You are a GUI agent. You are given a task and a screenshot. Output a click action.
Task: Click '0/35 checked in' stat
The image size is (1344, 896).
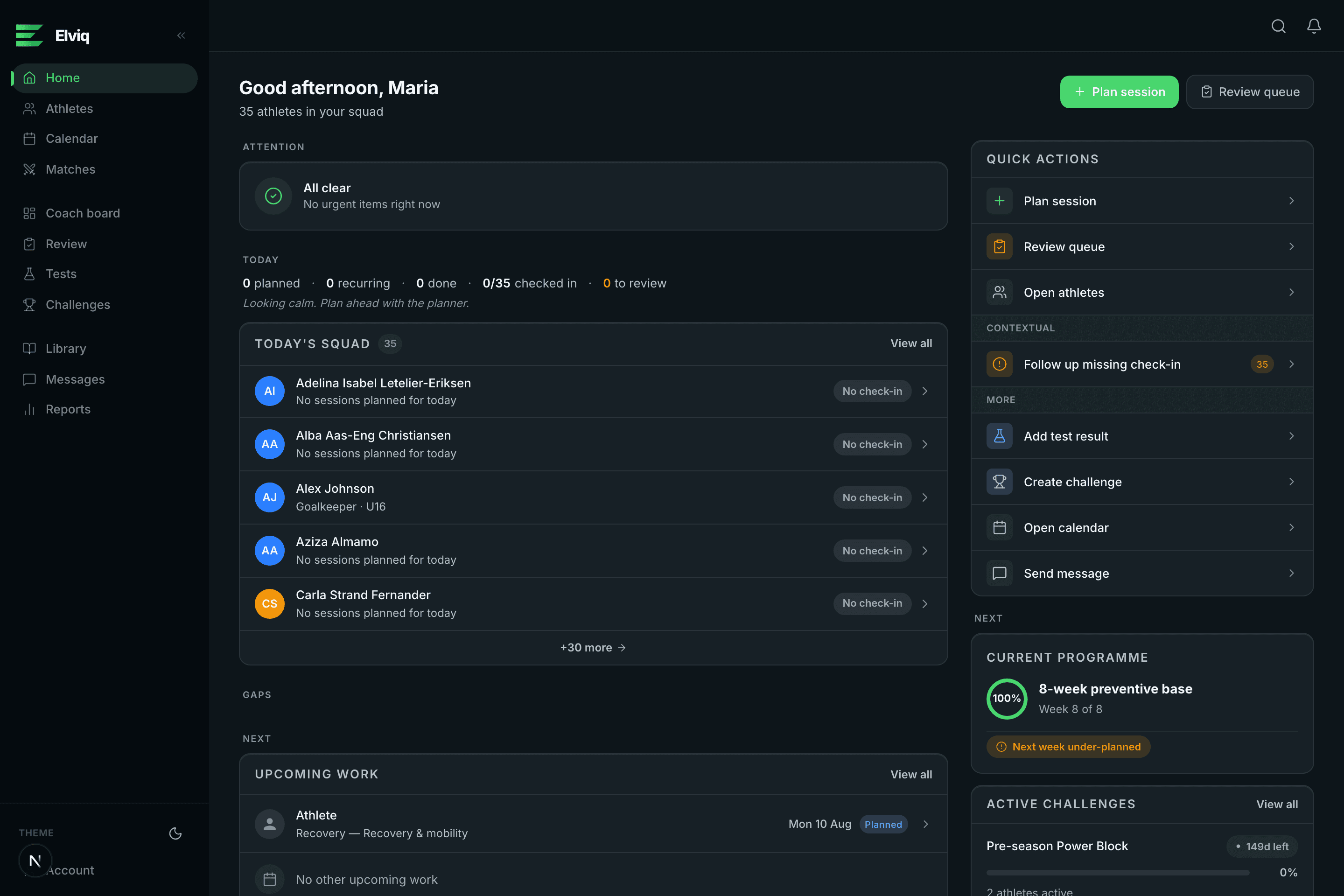tap(529, 283)
